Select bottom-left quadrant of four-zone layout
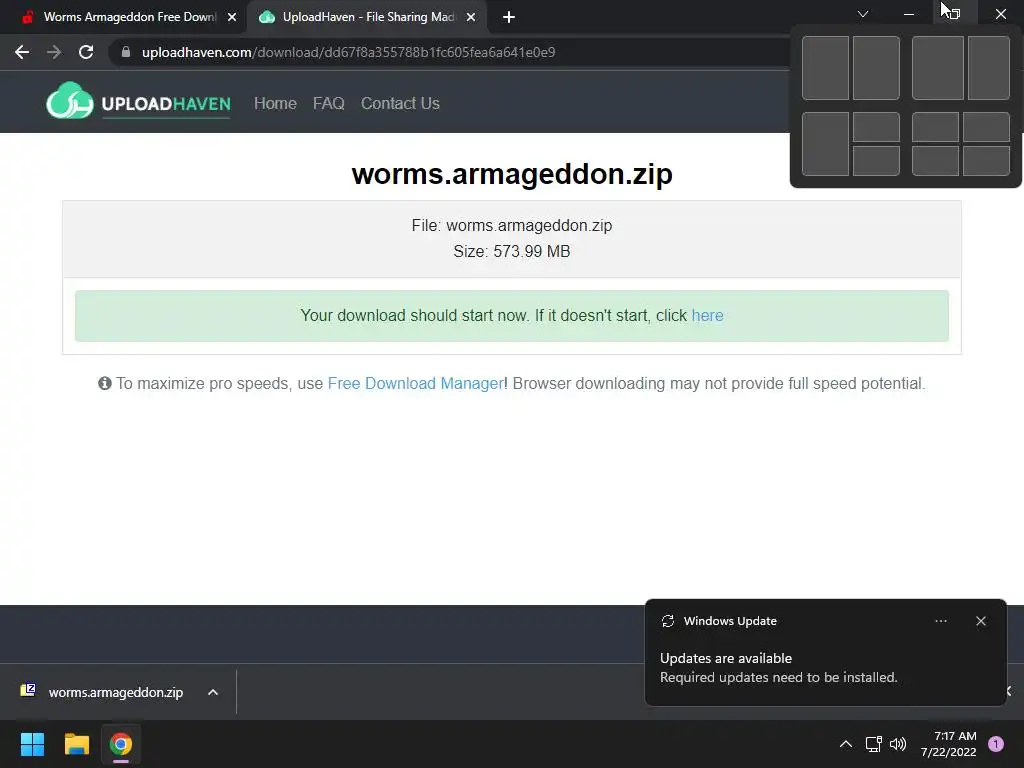This screenshot has width=1024, height=768. tap(935, 161)
